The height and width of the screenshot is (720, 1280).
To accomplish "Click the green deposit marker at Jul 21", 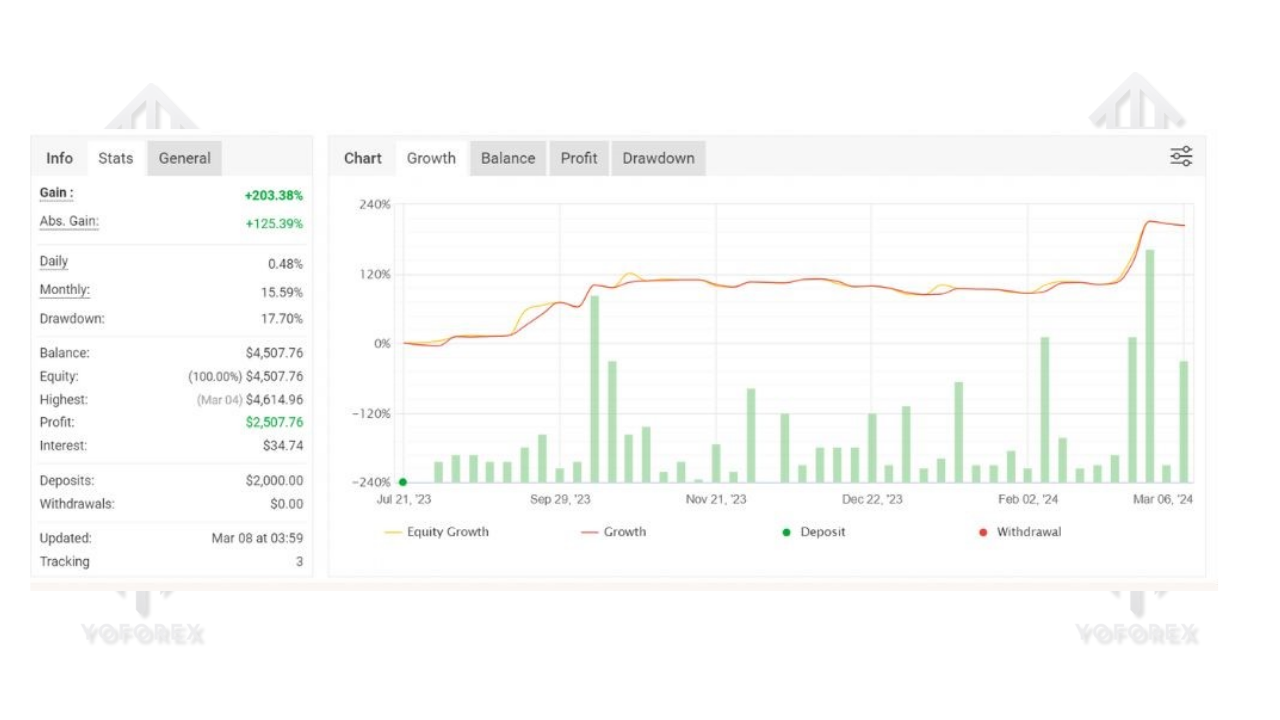I will pyautogui.click(x=402, y=481).
